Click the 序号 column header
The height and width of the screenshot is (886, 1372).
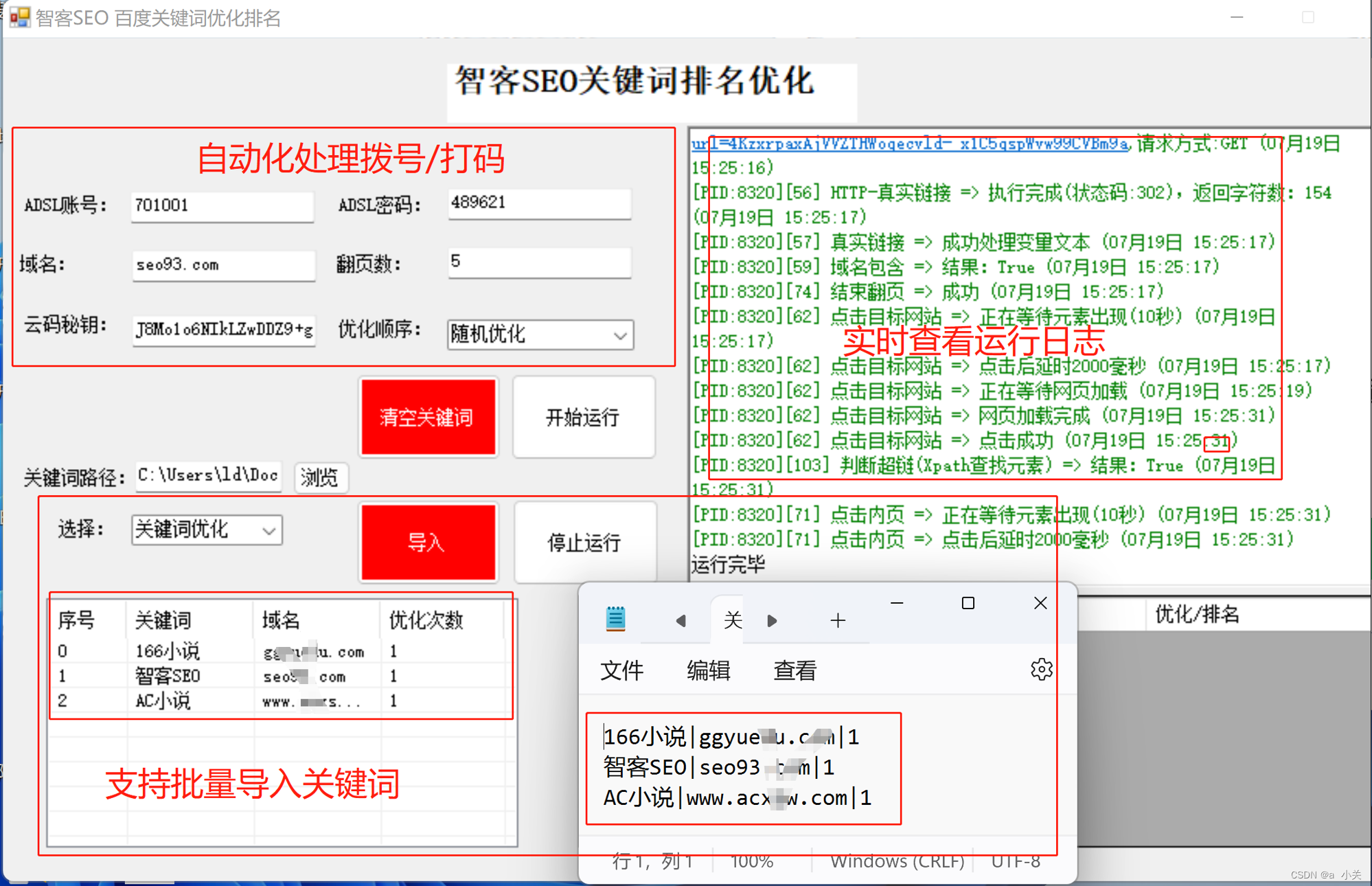click(x=89, y=620)
